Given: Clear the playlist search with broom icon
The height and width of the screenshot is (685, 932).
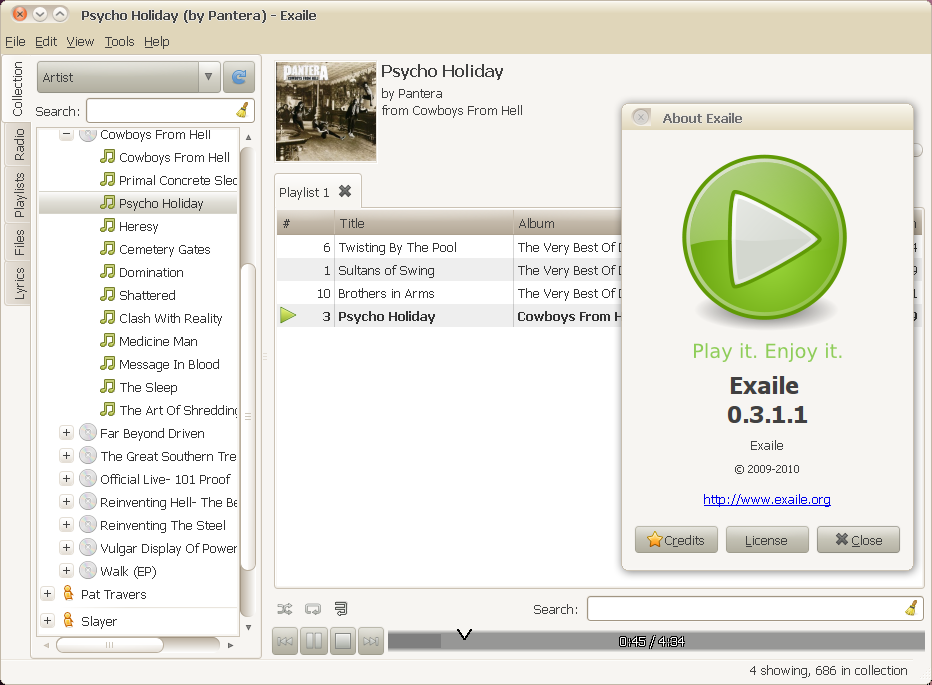Looking at the screenshot, I should click(911, 609).
